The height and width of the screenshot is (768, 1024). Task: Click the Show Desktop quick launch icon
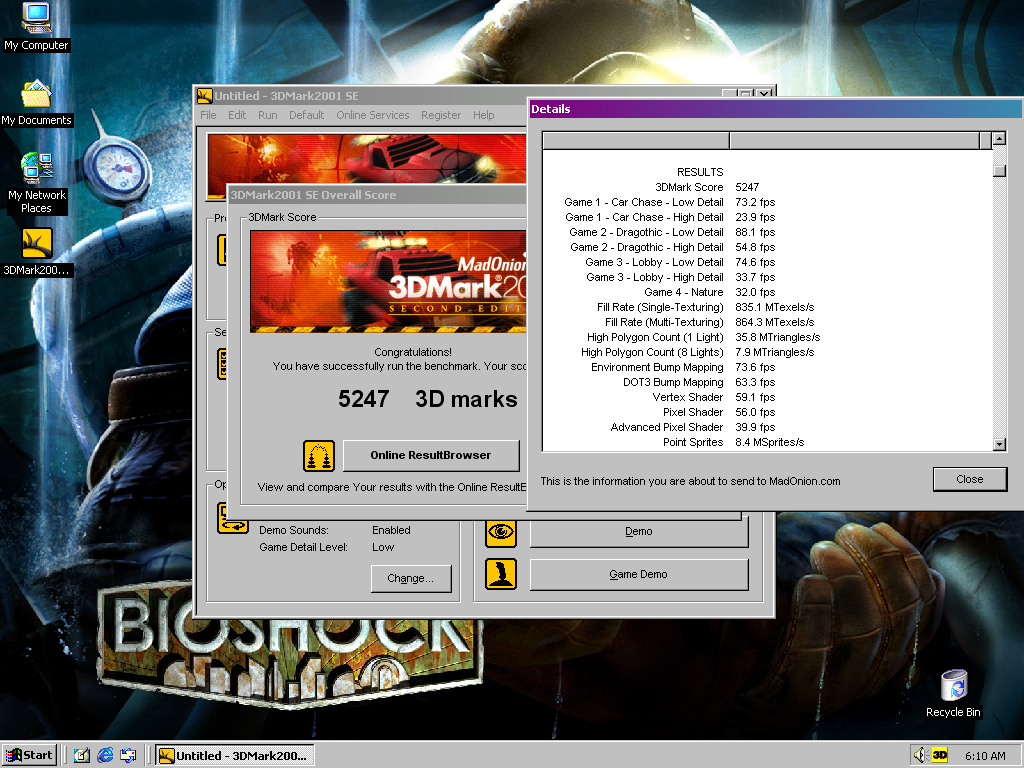(x=82, y=756)
